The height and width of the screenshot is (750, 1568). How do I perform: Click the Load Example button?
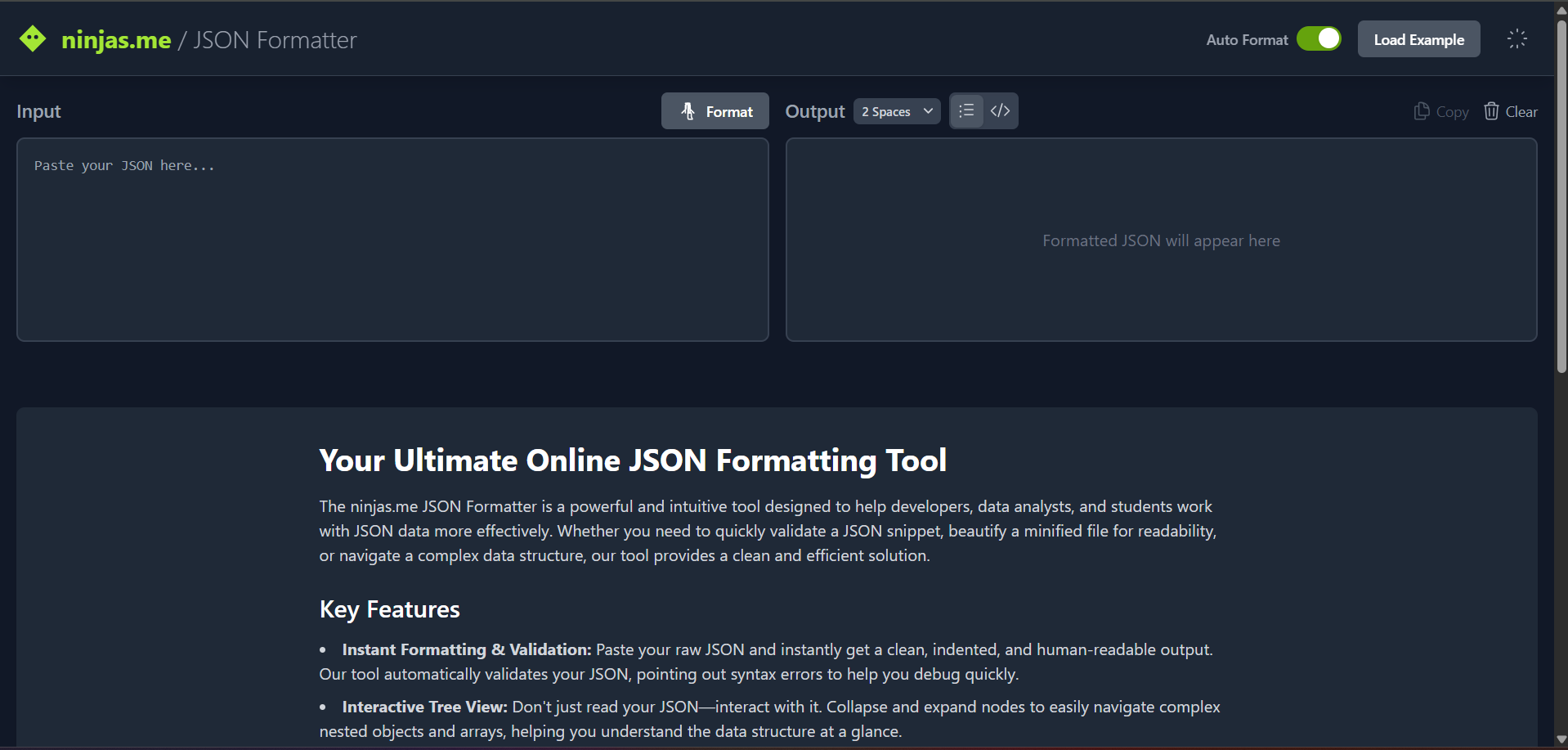click(x=1418, y=39)
